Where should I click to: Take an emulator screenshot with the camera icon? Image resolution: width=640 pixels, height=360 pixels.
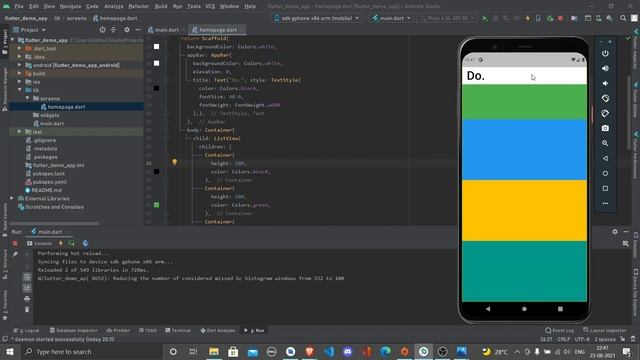click(x=605, y=128)
